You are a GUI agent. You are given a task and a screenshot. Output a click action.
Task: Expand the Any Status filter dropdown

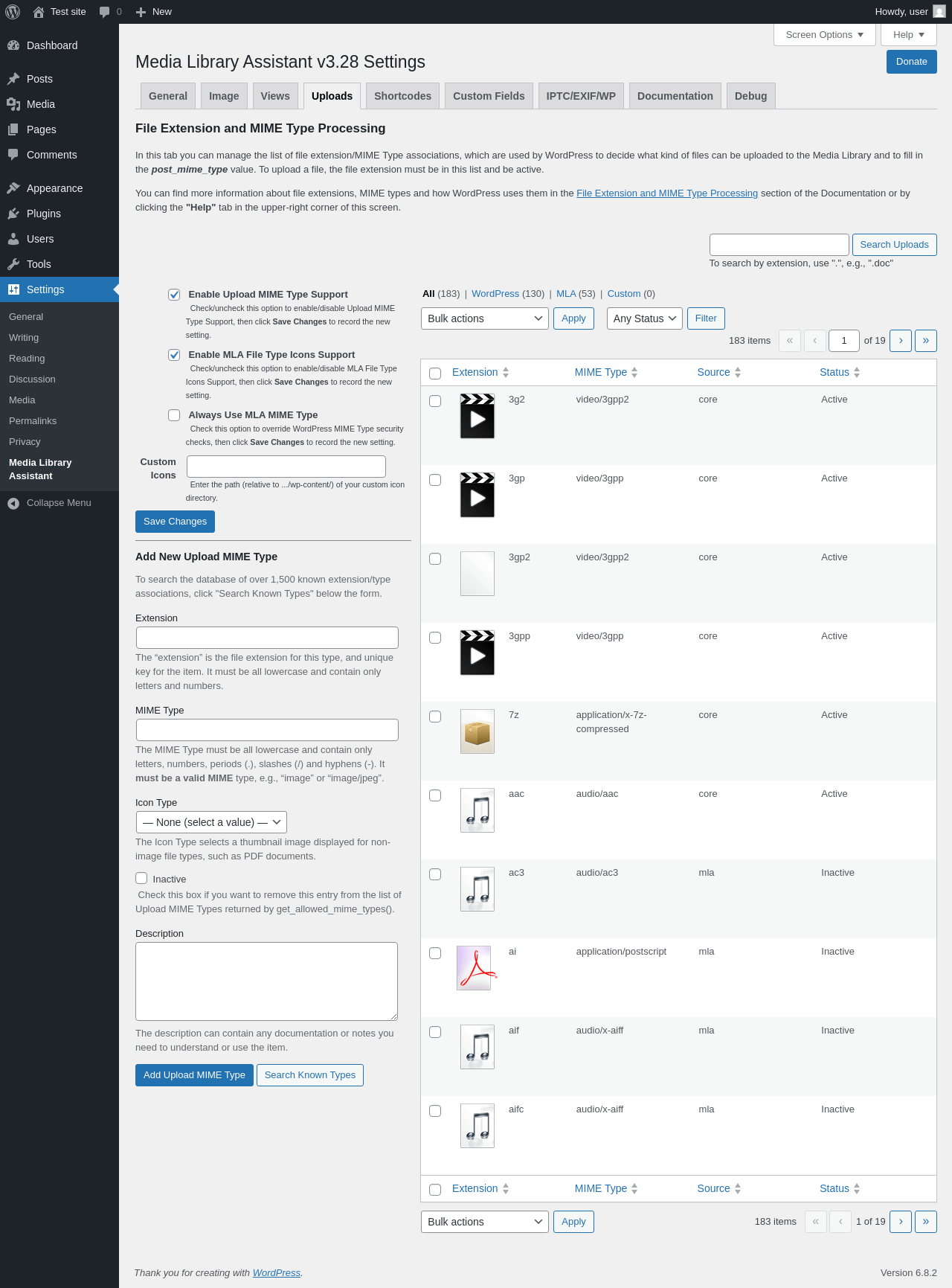click(x=645, y=318)
